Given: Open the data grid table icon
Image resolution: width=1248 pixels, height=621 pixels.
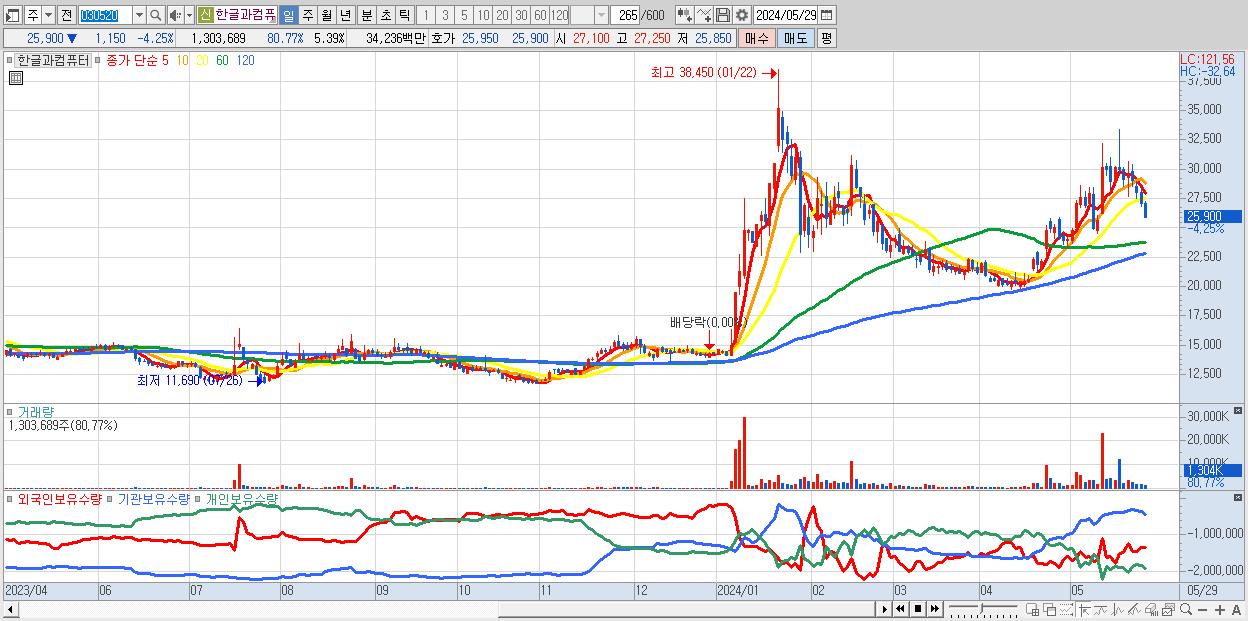Looking at the screenshot, I should click(15, 78).
